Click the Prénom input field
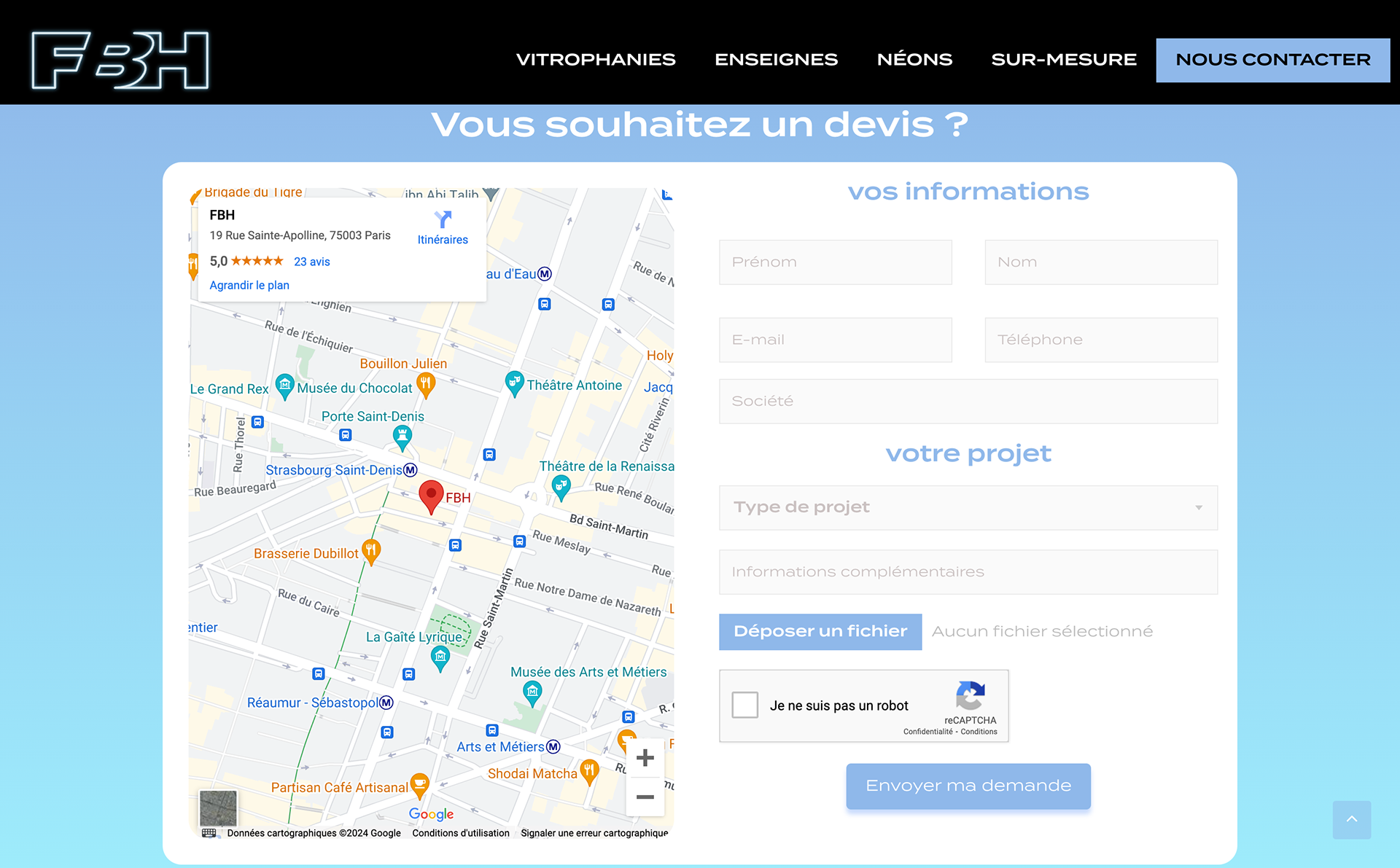The image size is (1400, 868). coord(836,262)
